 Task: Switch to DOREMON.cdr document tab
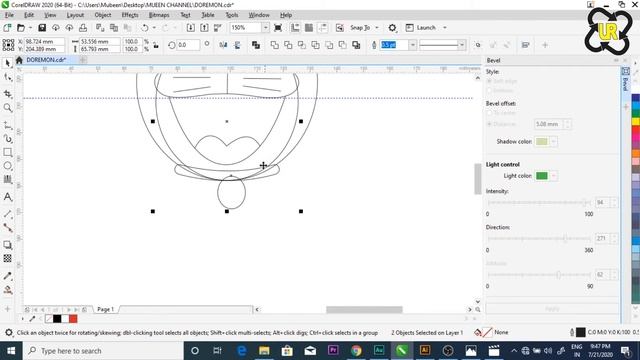[46, 60]
